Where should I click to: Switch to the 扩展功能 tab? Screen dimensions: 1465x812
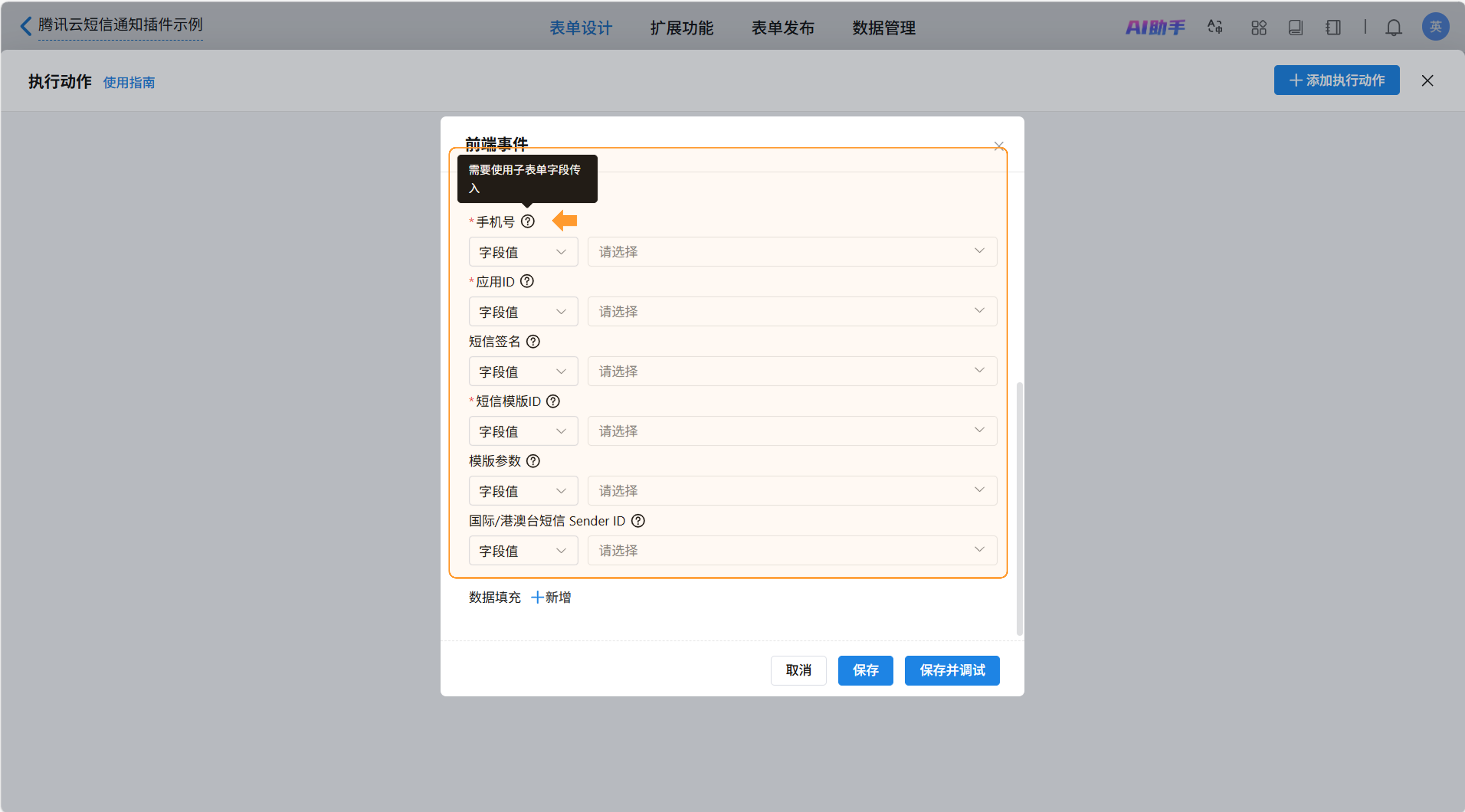click(681, 28)
